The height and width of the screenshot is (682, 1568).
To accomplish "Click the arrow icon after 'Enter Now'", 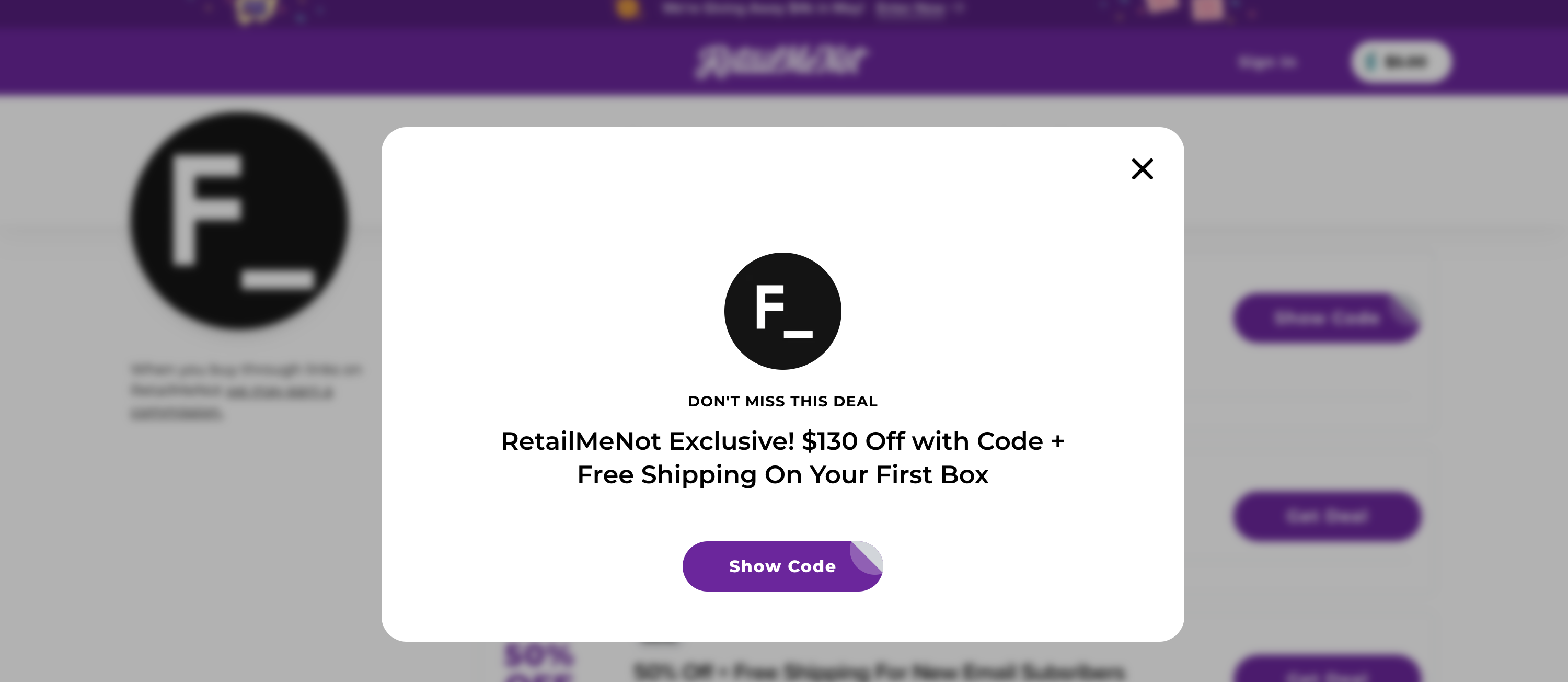I will tap(959, 8).
